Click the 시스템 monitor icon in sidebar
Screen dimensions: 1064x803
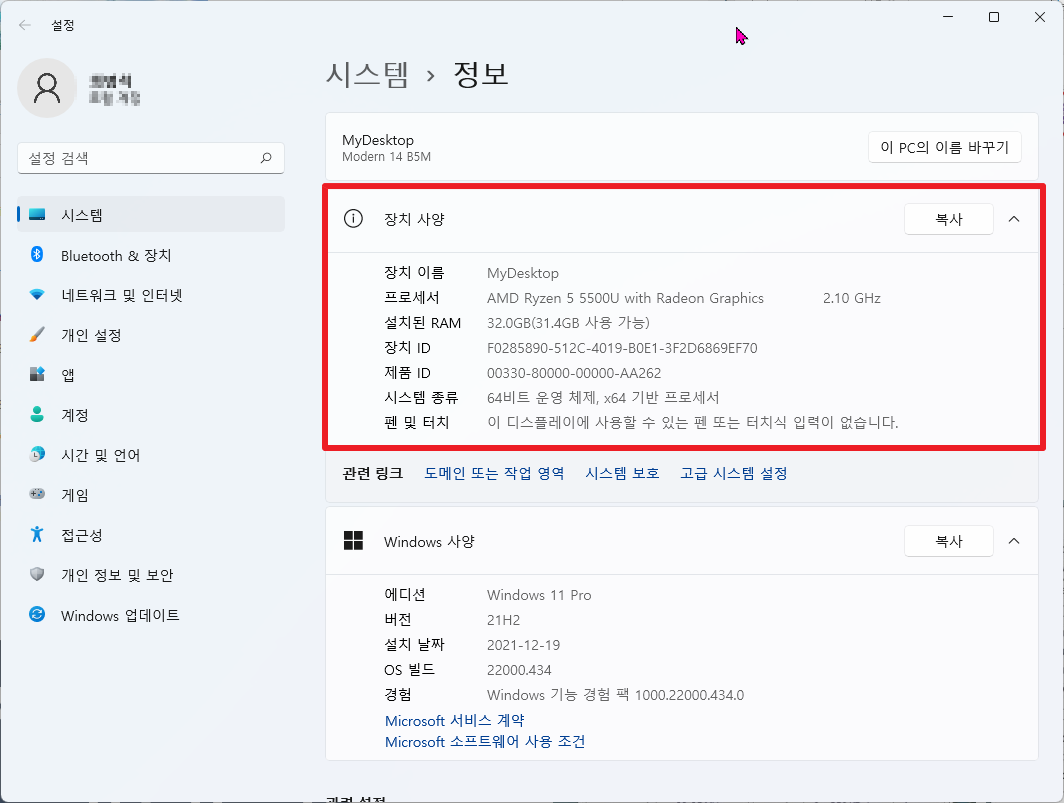click(x=37, y=214)
